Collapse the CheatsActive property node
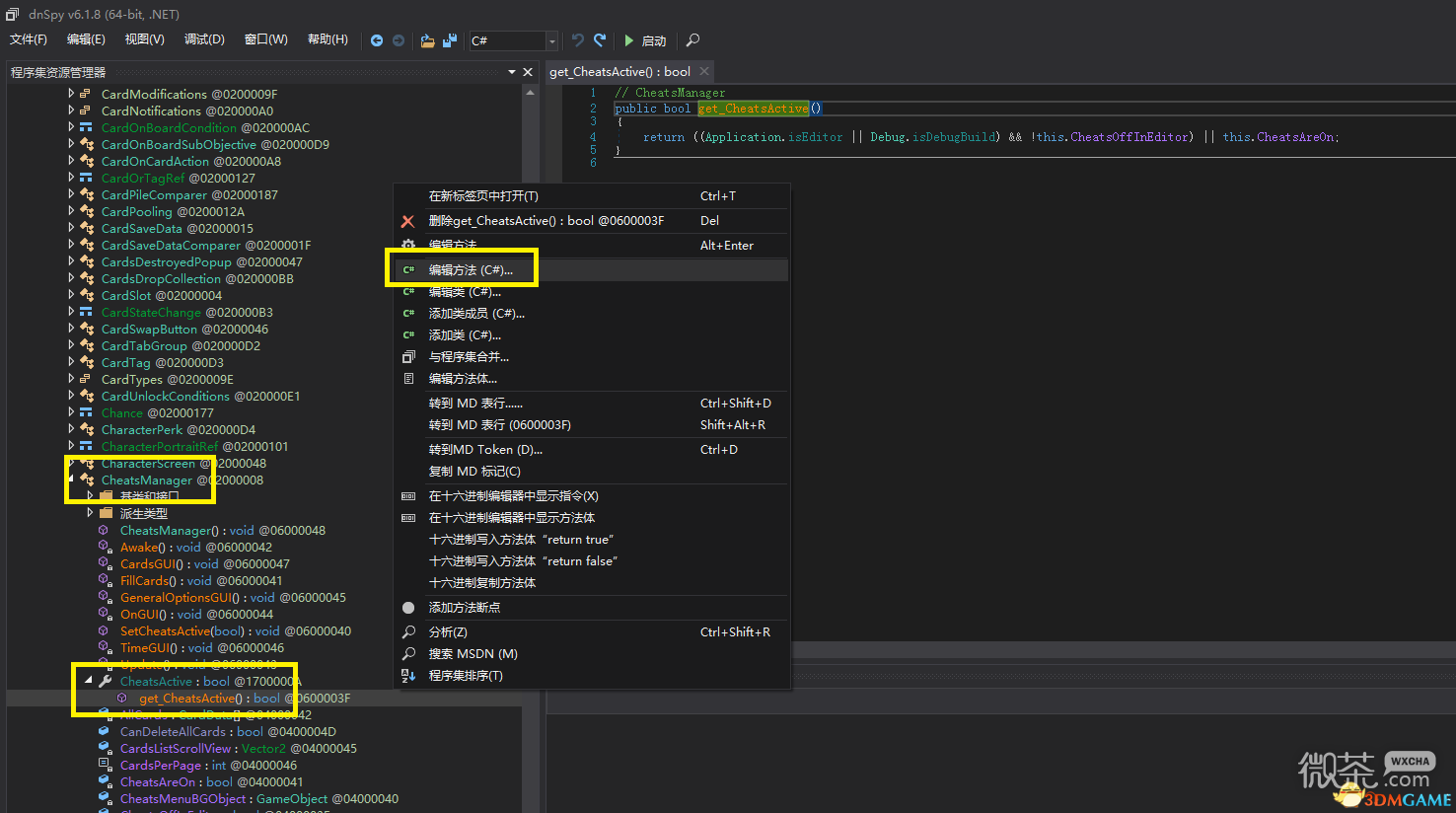The height and width of the screenshot is (813, 1456). click(x=89, y=681)
